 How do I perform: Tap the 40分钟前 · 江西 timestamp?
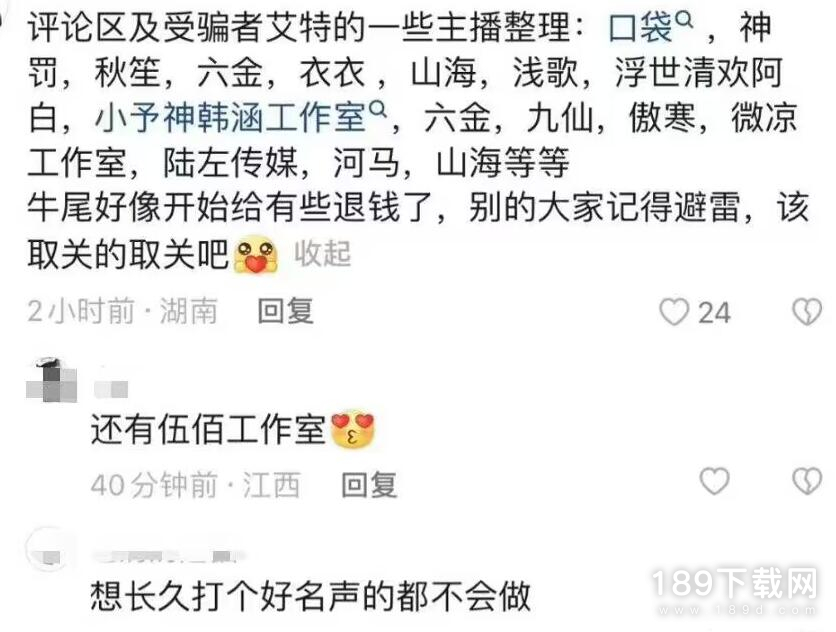pyautogui.click(x=195, y=485)
